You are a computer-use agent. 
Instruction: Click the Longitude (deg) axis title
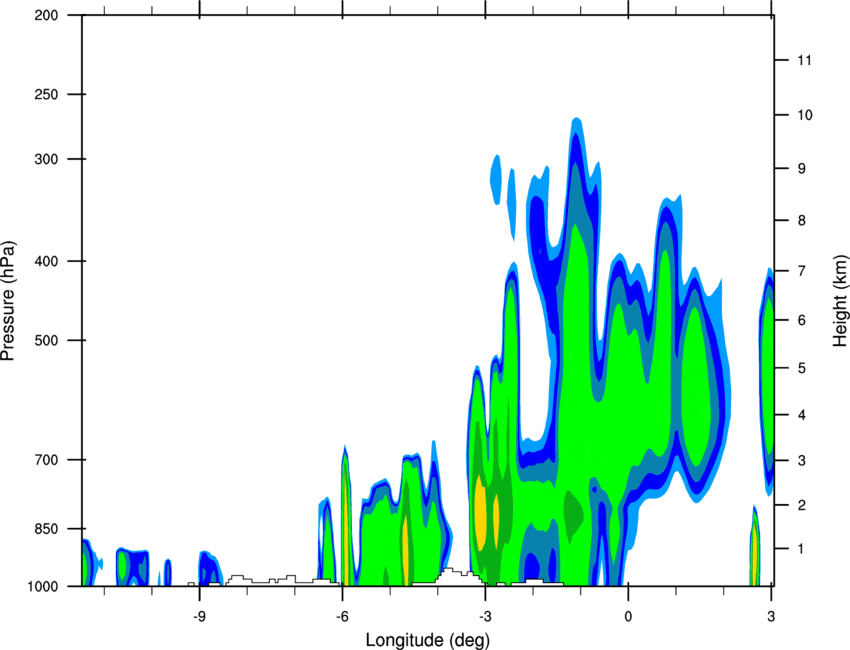point(427,640)
